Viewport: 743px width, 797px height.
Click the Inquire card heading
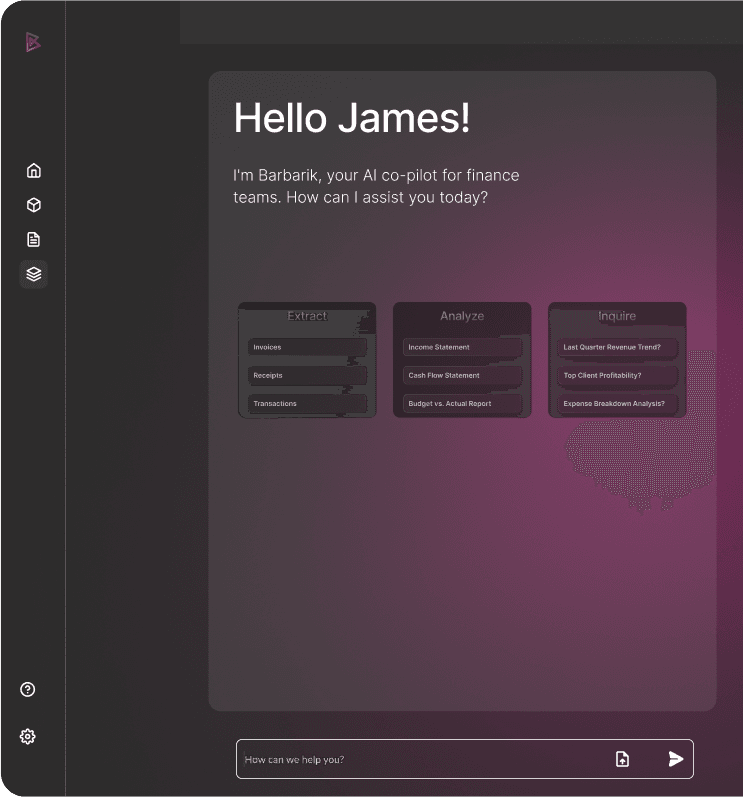[x=617, y=316]
